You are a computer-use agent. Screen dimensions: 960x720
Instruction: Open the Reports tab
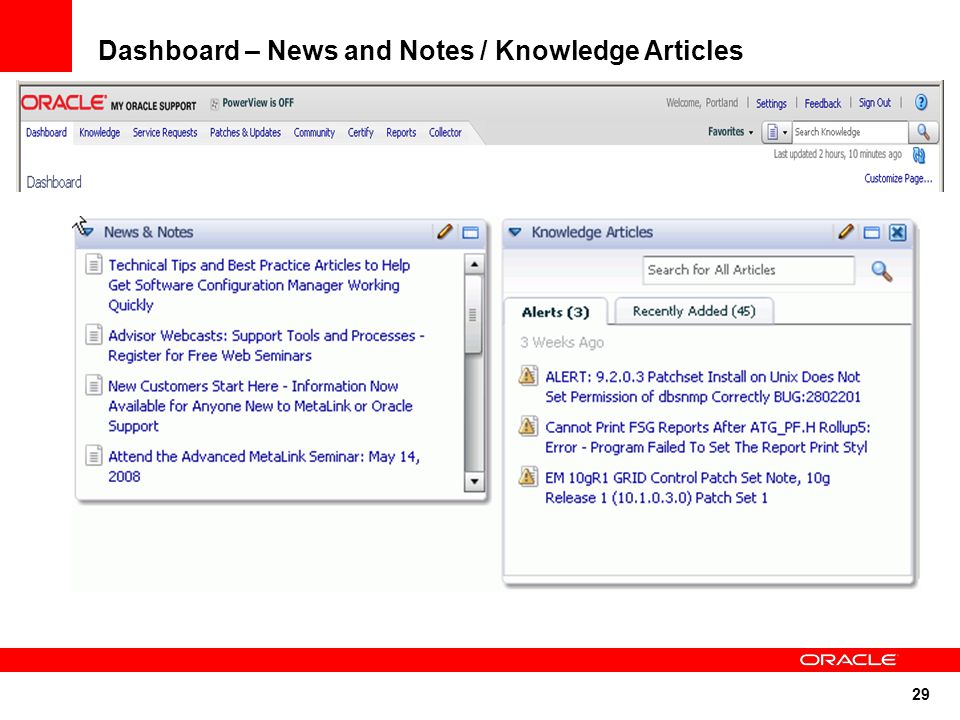pos(401,132)
